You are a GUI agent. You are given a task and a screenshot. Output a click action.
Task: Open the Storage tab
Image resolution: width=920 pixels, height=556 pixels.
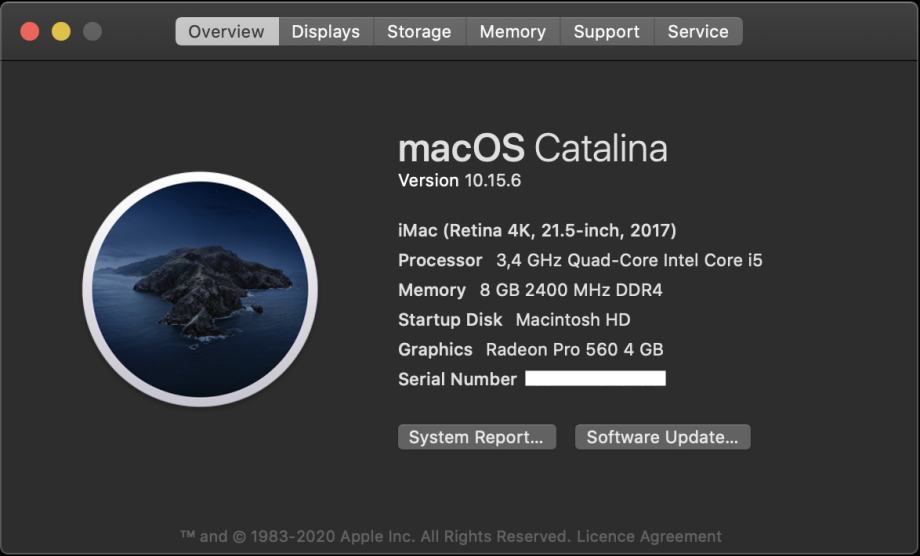(419, 31)
